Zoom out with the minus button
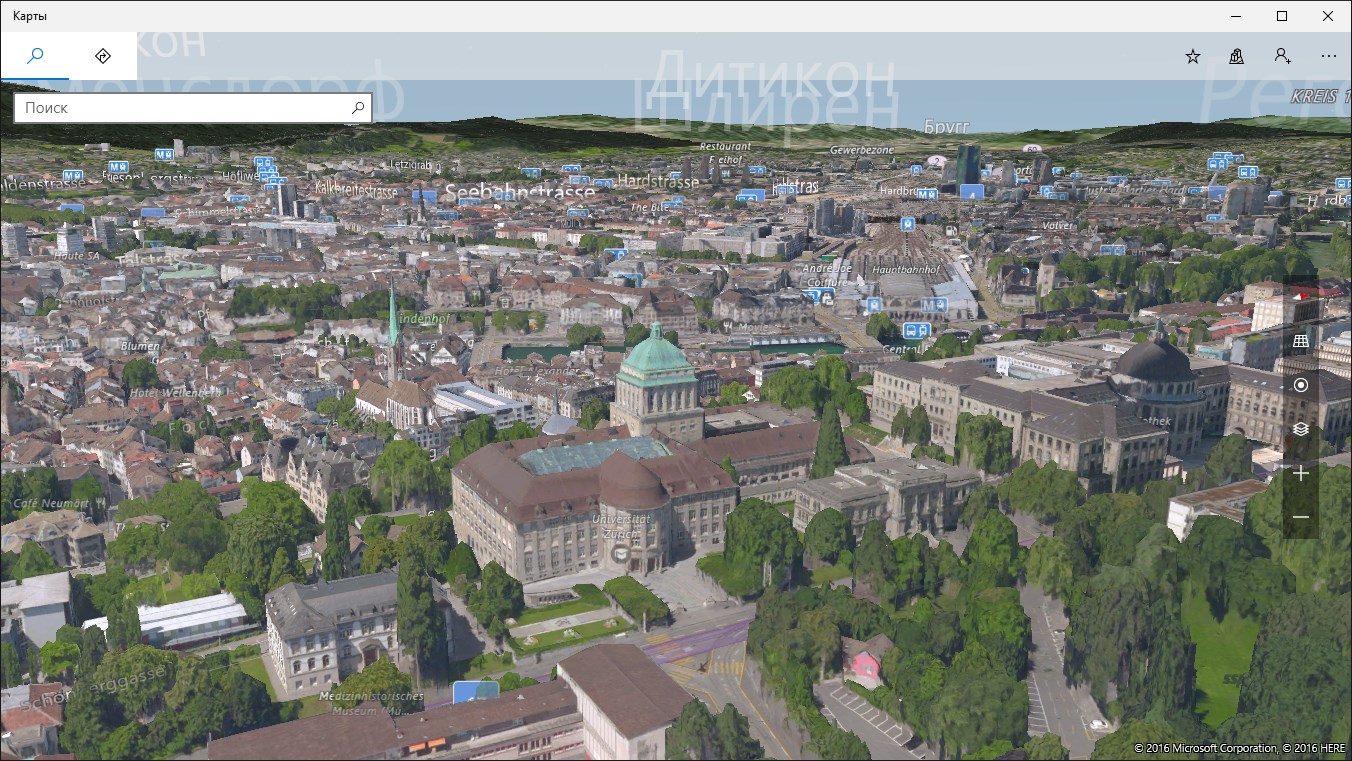1352x761 pixels. 1301,517
